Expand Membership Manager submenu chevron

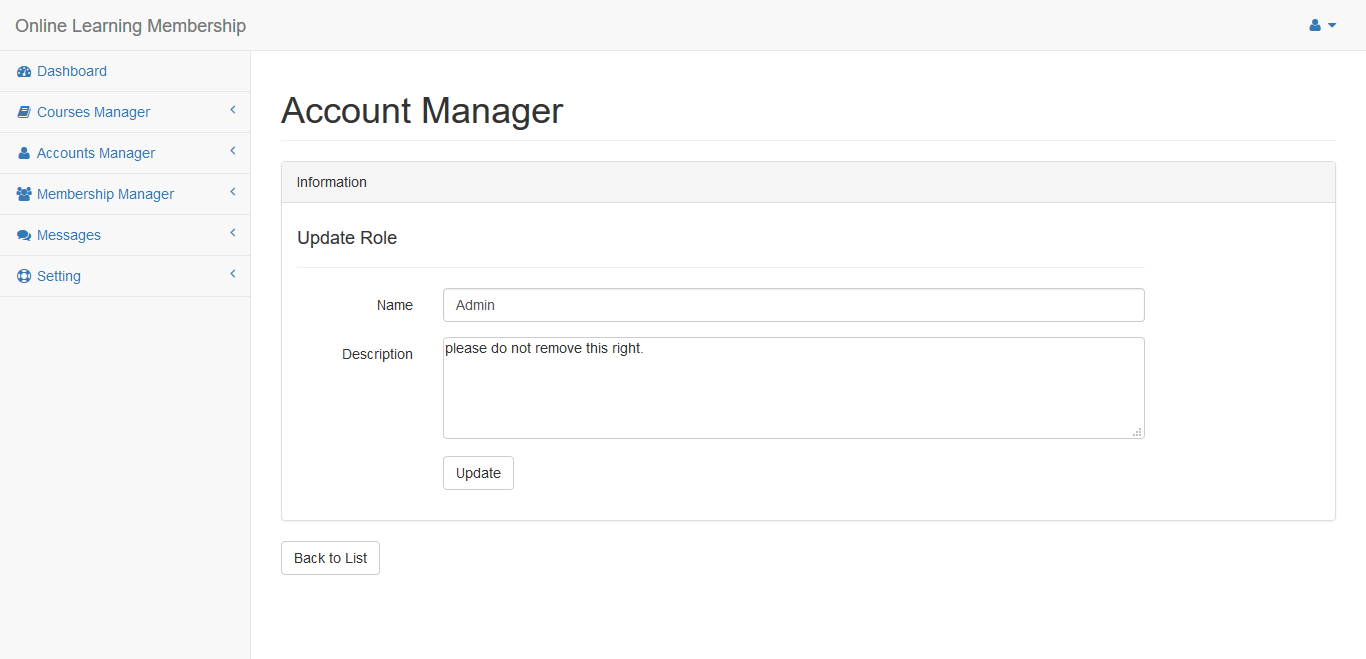pyautogui.click(x=232, y=192)
